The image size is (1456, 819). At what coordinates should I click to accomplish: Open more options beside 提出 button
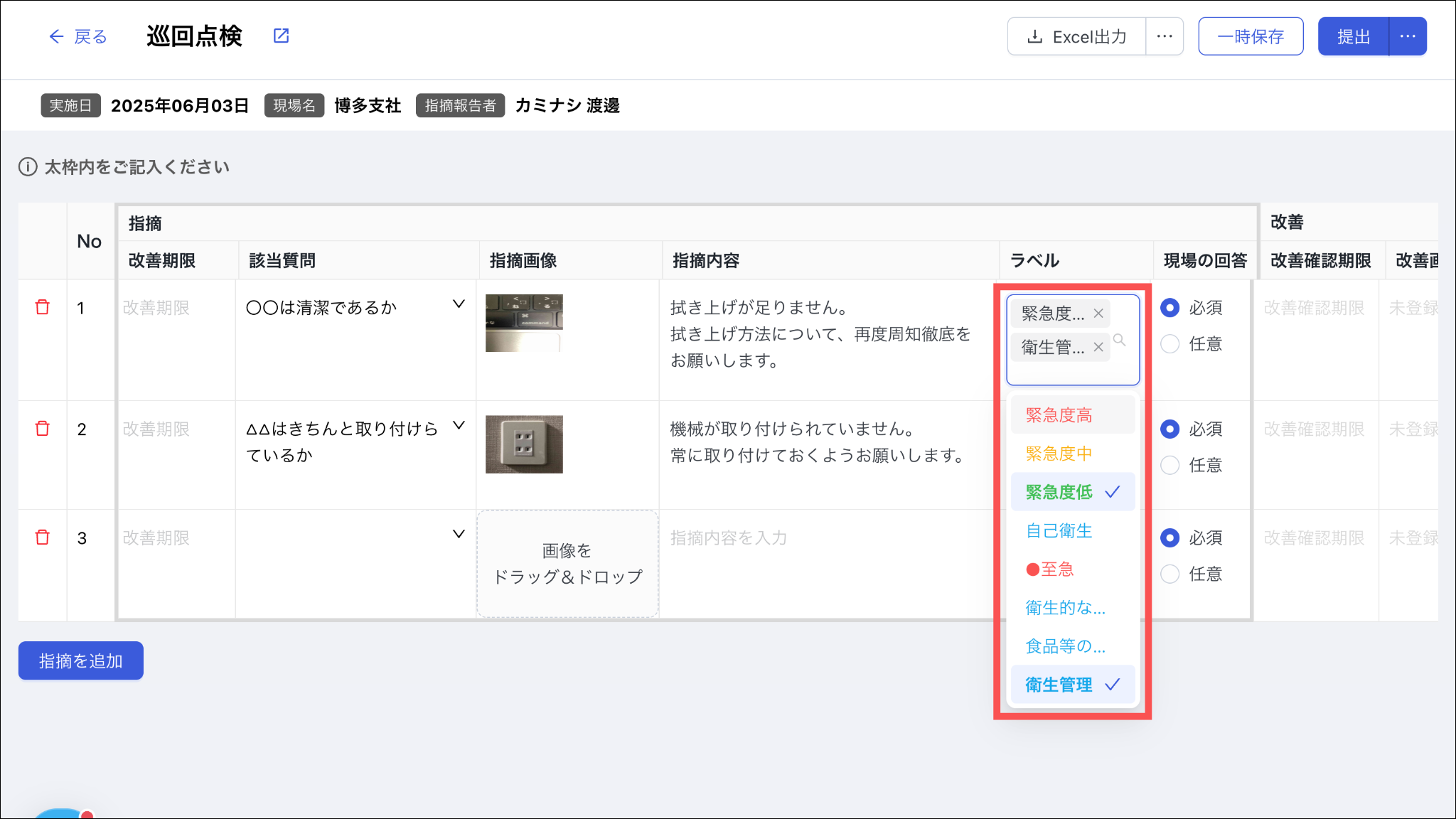click(1408, 36)
